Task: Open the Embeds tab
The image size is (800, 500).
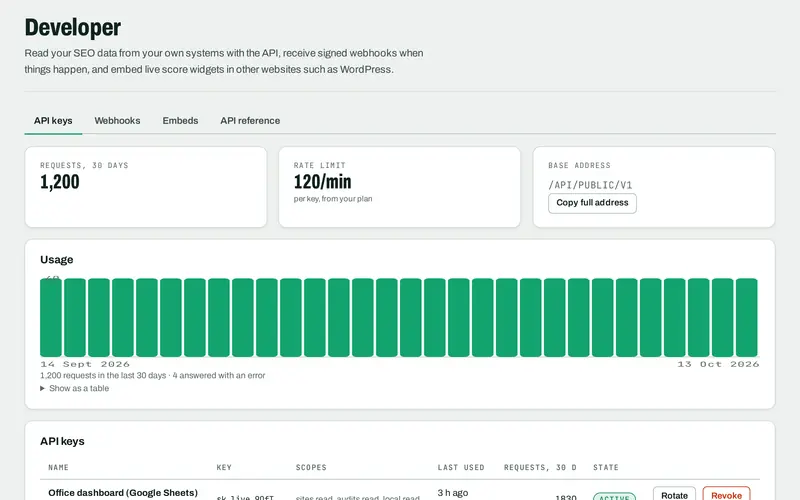Action: pyautogui.click(x=180, y=121)
